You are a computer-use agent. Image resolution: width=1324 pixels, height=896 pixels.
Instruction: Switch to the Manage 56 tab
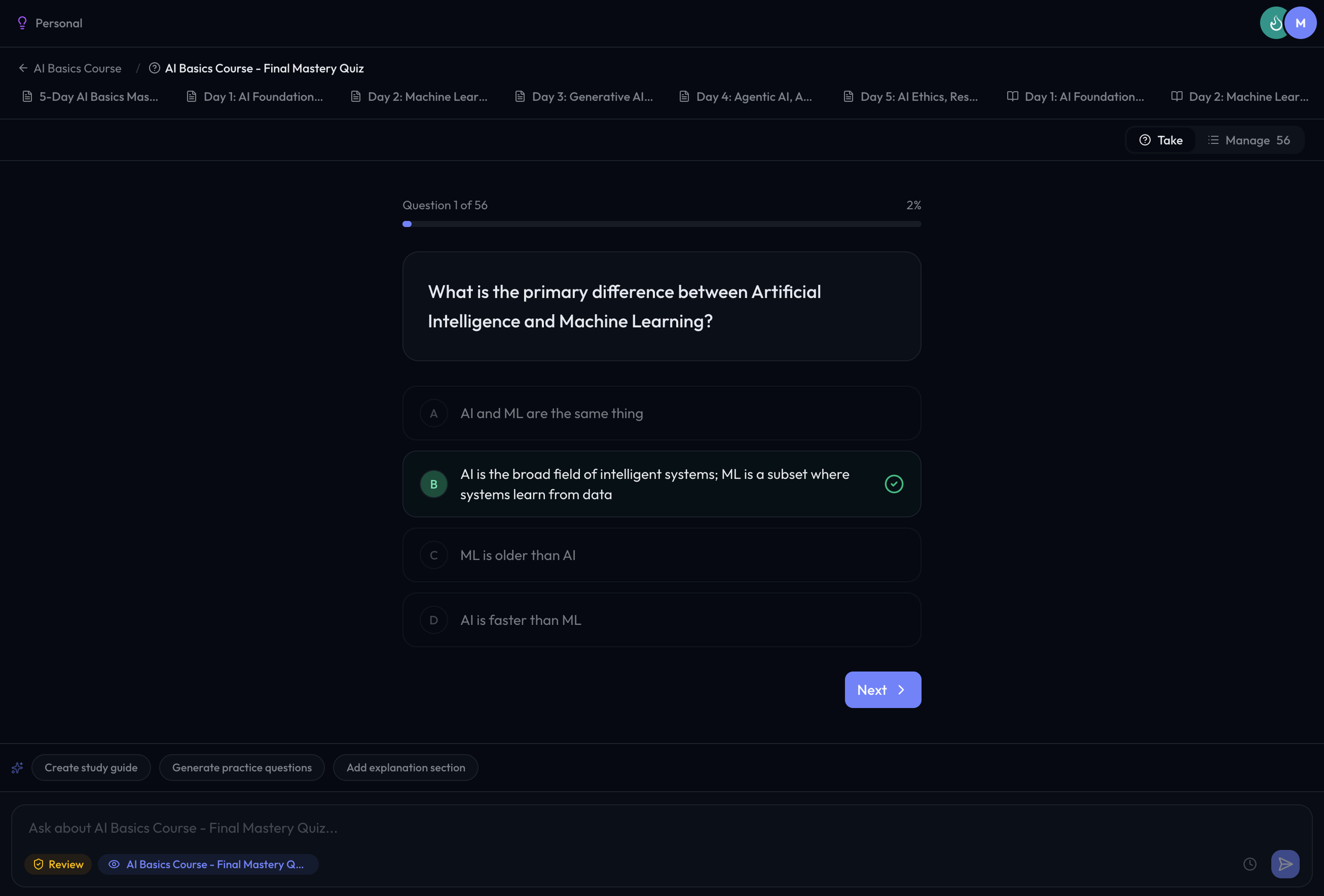coord(1249,140)
